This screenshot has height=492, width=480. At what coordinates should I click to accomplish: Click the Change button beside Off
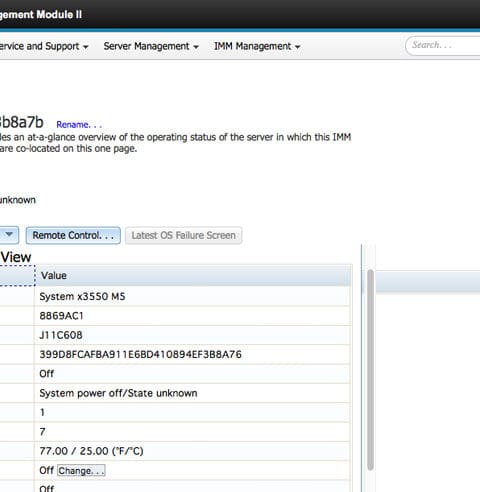81,471
